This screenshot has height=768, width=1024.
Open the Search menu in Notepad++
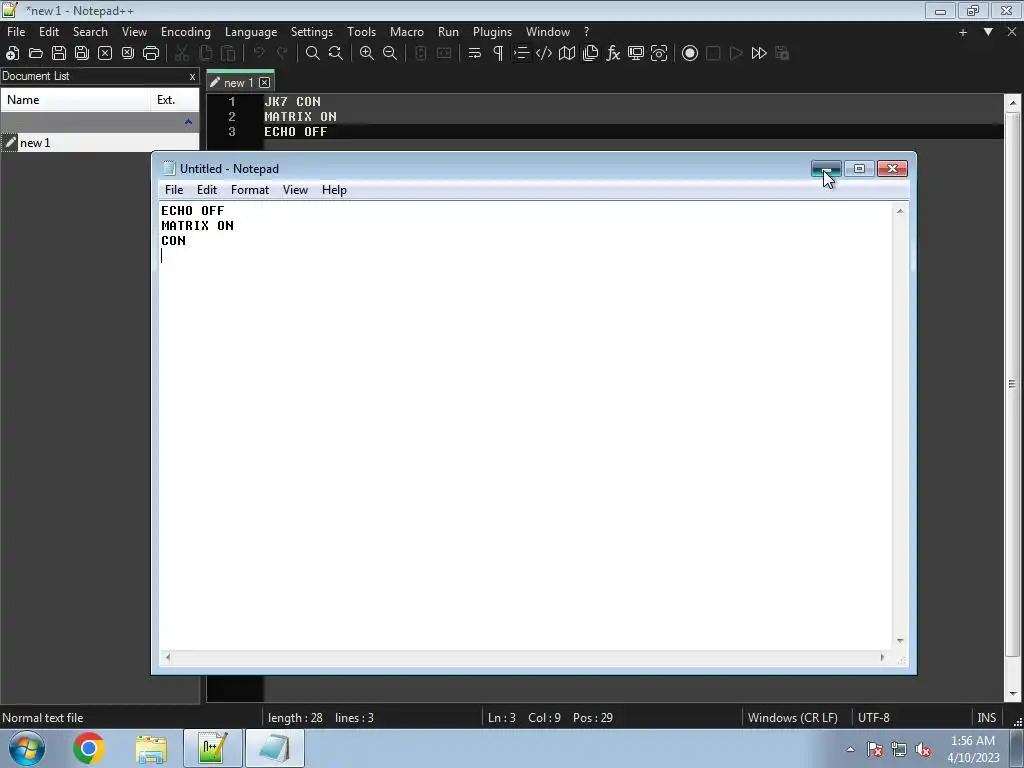click(90, 31)
